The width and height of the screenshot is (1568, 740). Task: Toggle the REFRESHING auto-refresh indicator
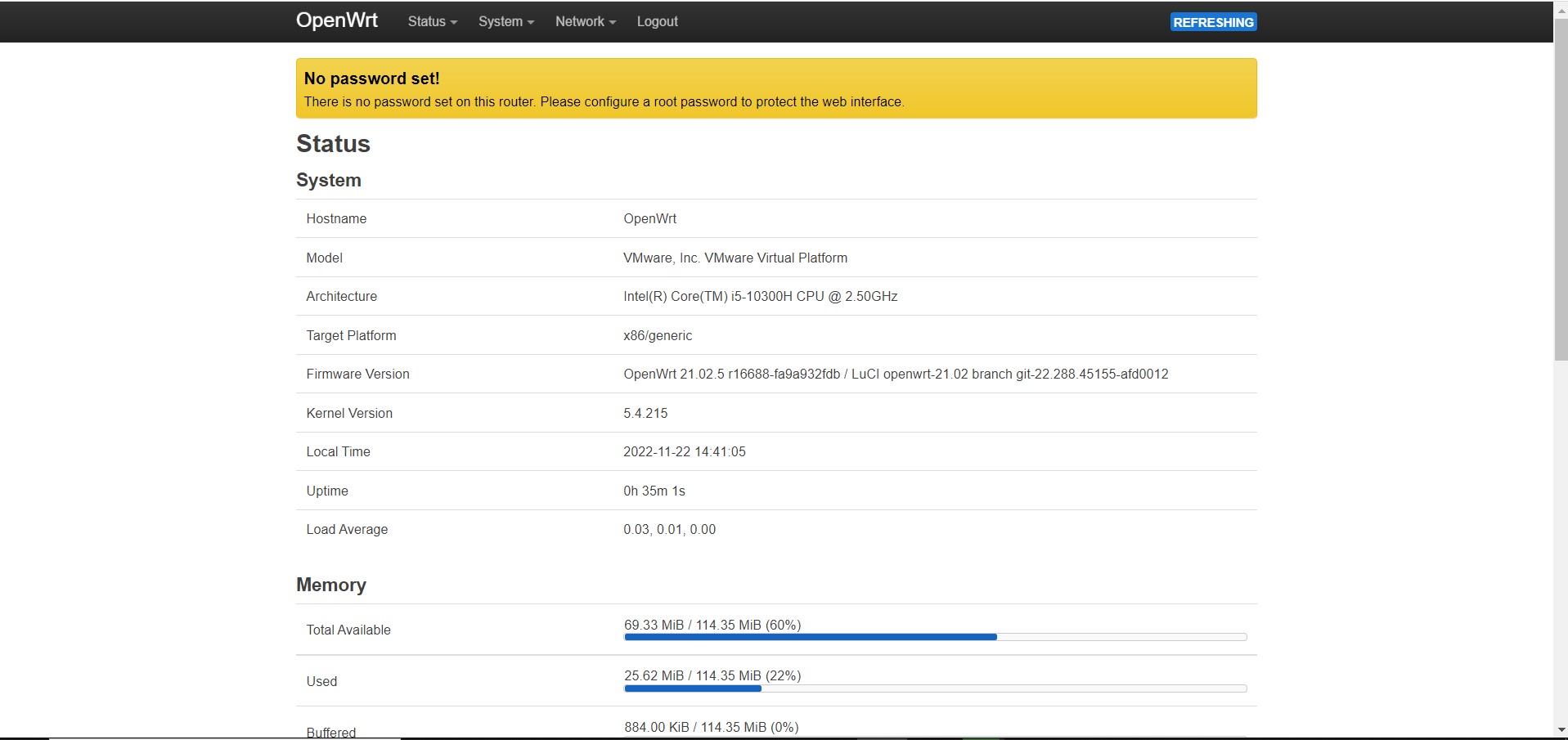[x=1213, y=22]
